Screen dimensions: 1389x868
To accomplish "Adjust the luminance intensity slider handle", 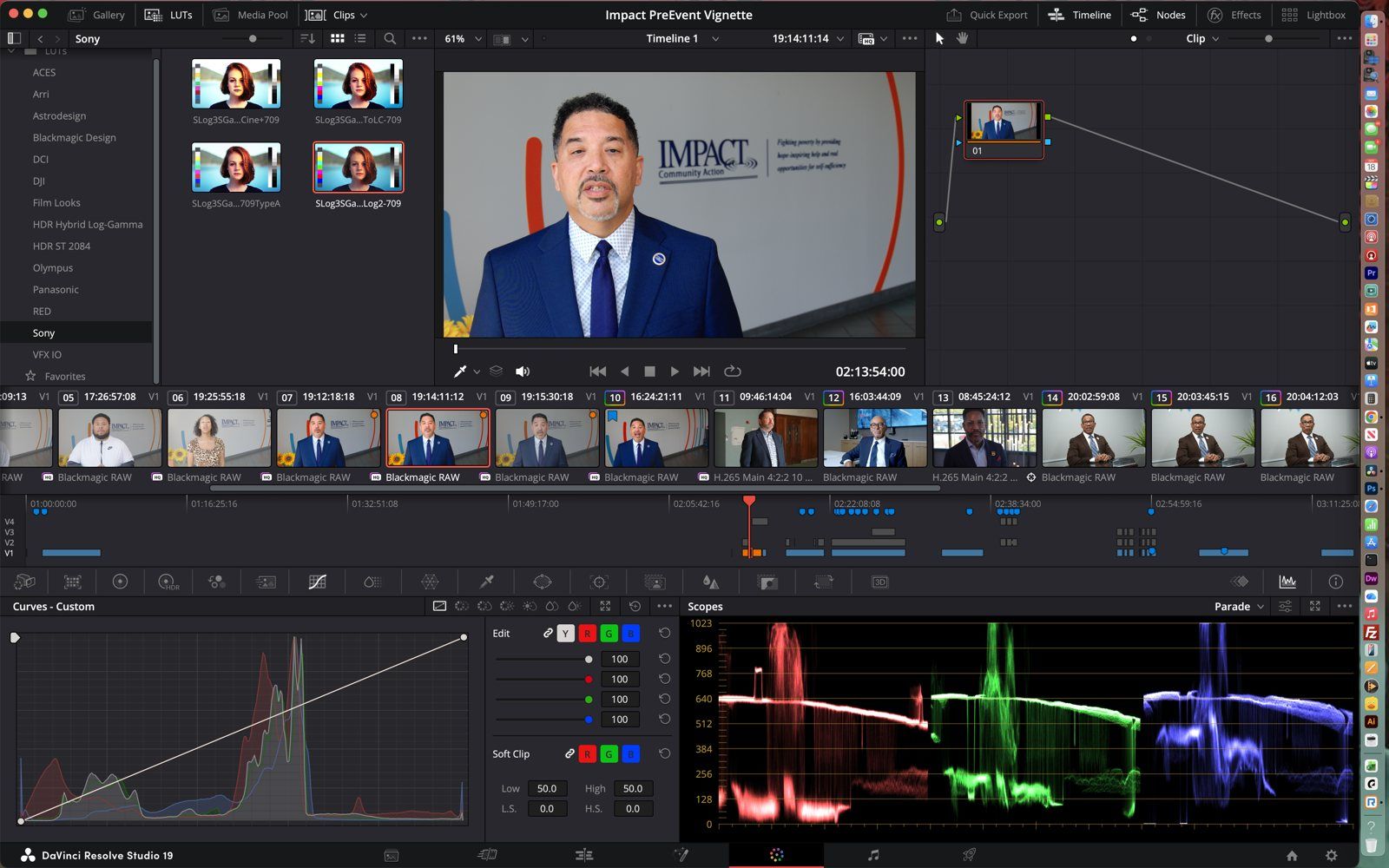I will click(589, 659).
